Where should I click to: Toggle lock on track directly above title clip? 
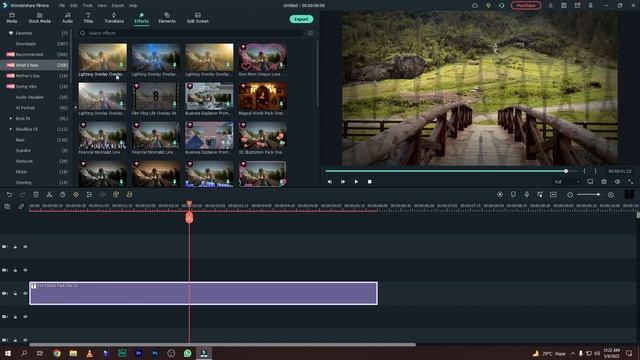[16, 270]
